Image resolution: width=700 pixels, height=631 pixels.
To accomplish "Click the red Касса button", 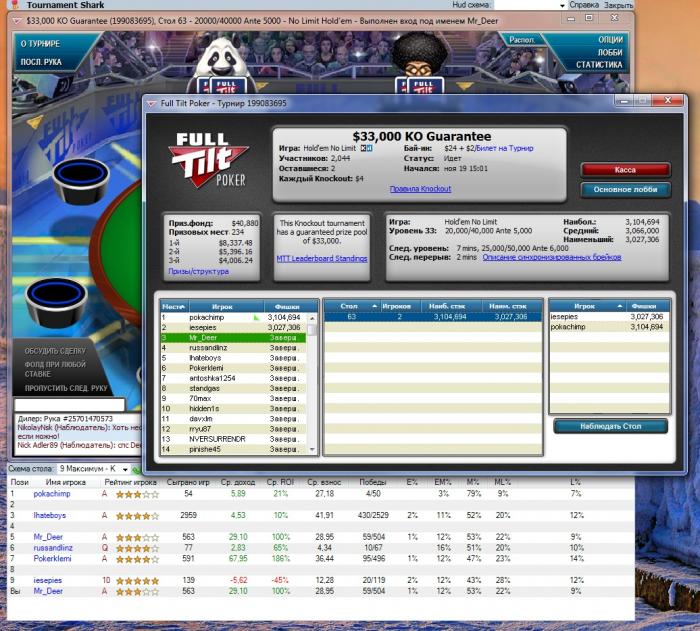I will (625, 170).
